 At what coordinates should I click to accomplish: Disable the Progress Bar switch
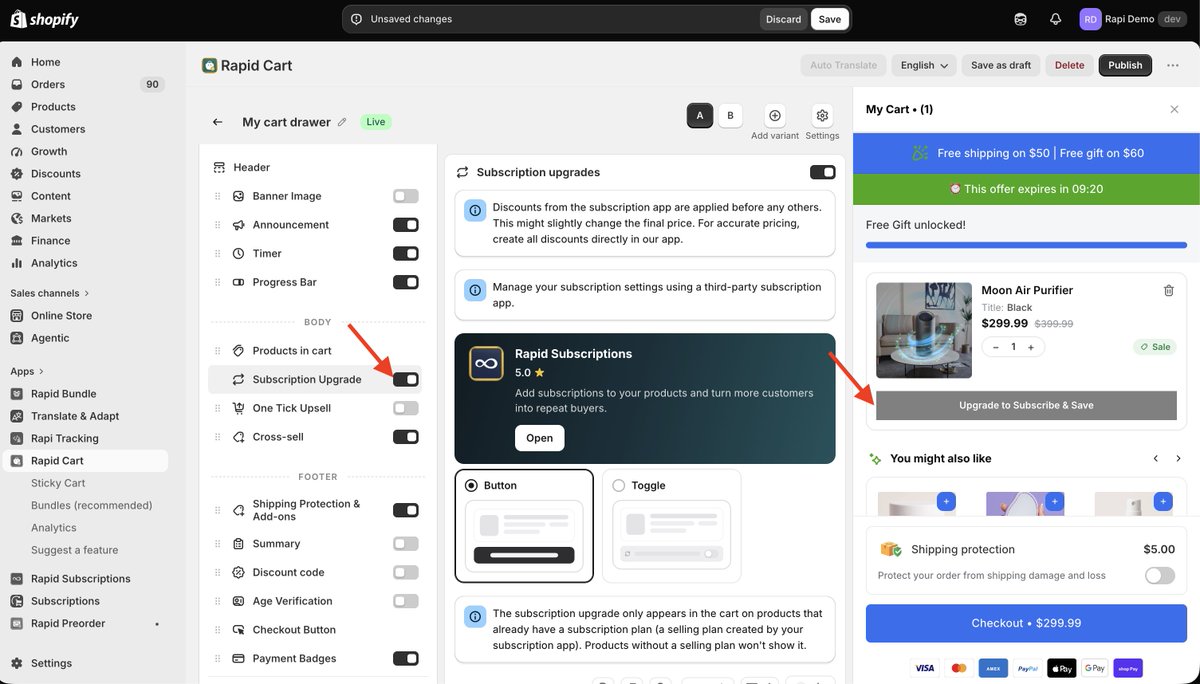coord(405,282)
